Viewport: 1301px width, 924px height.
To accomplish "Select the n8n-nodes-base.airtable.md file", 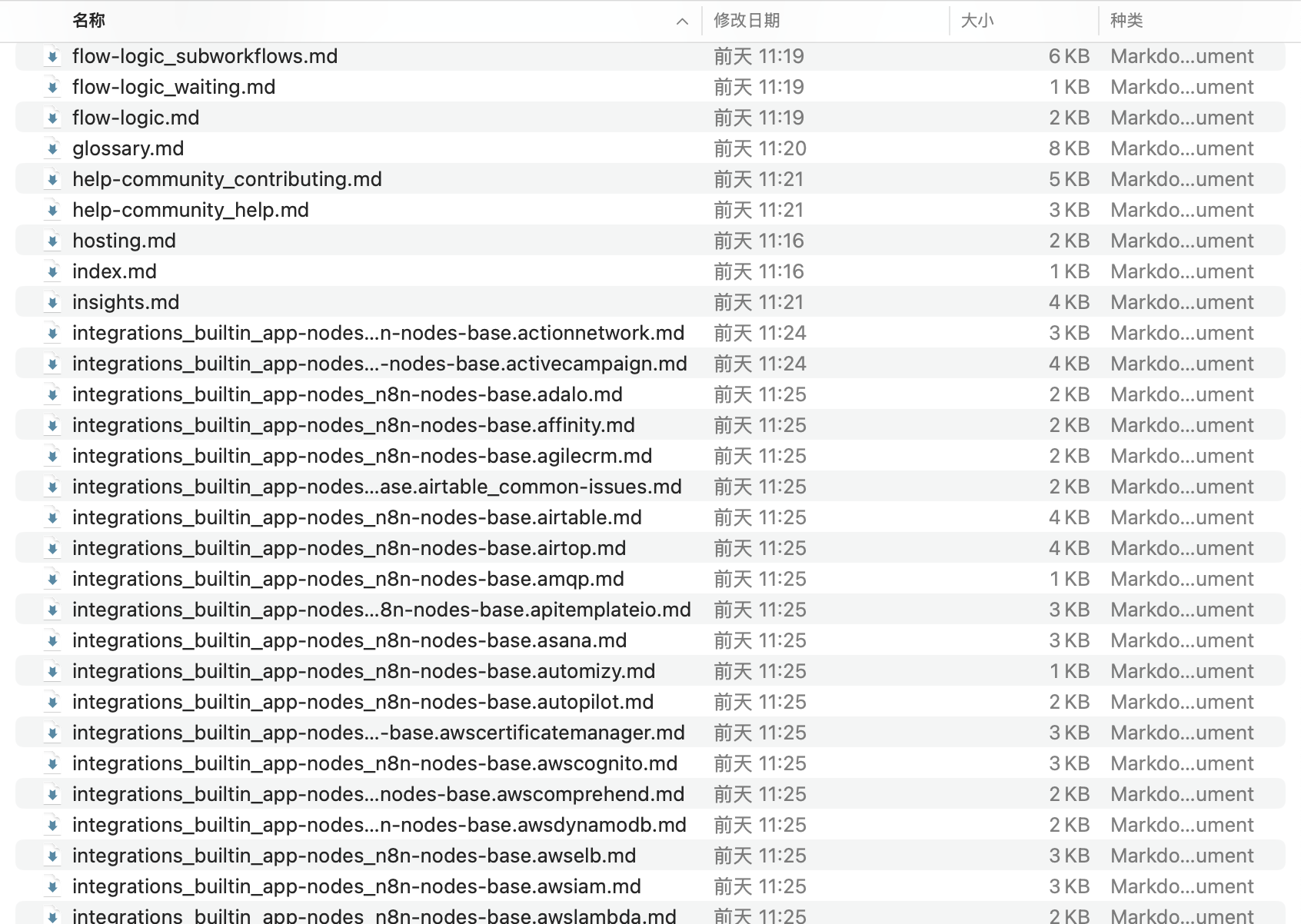I will tap(357, 517).
